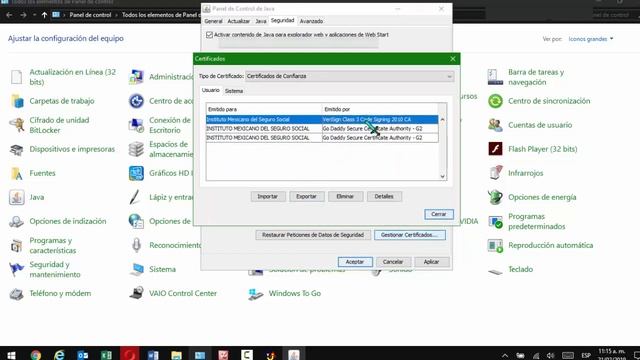Select the Usuario tab in Certificados
This screenshot has width=640, height=360.
[x=211, y=90]
